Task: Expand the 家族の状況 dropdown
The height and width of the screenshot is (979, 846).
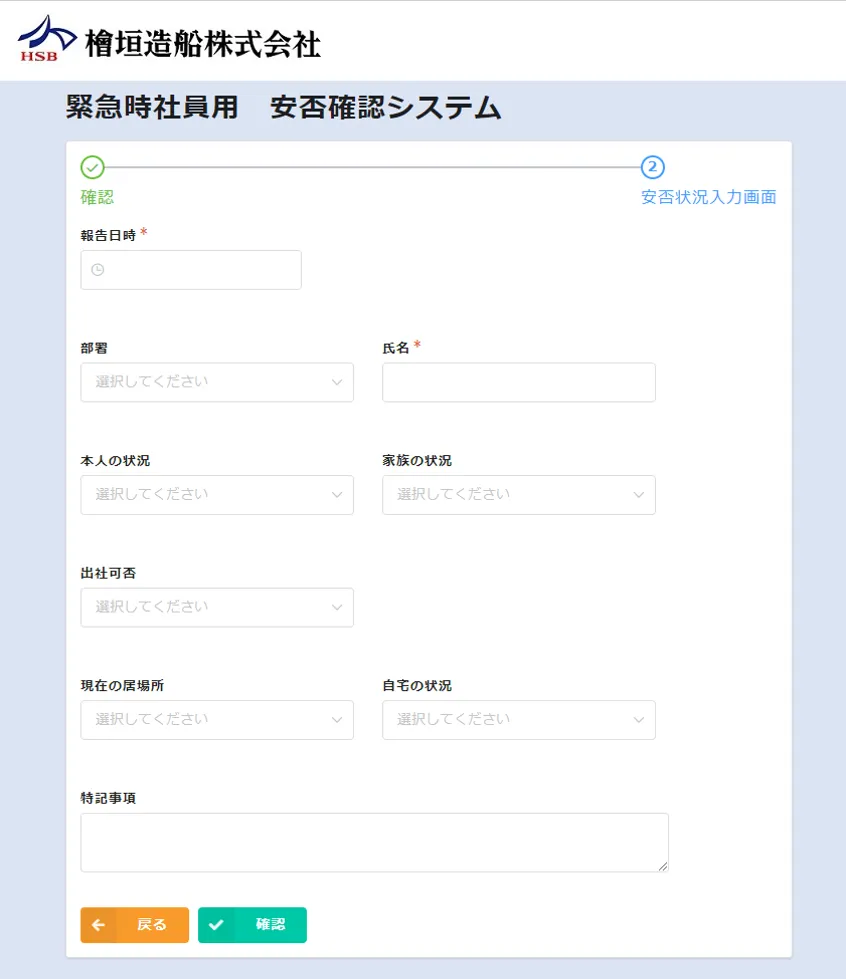Action: (x=518, y=495)
